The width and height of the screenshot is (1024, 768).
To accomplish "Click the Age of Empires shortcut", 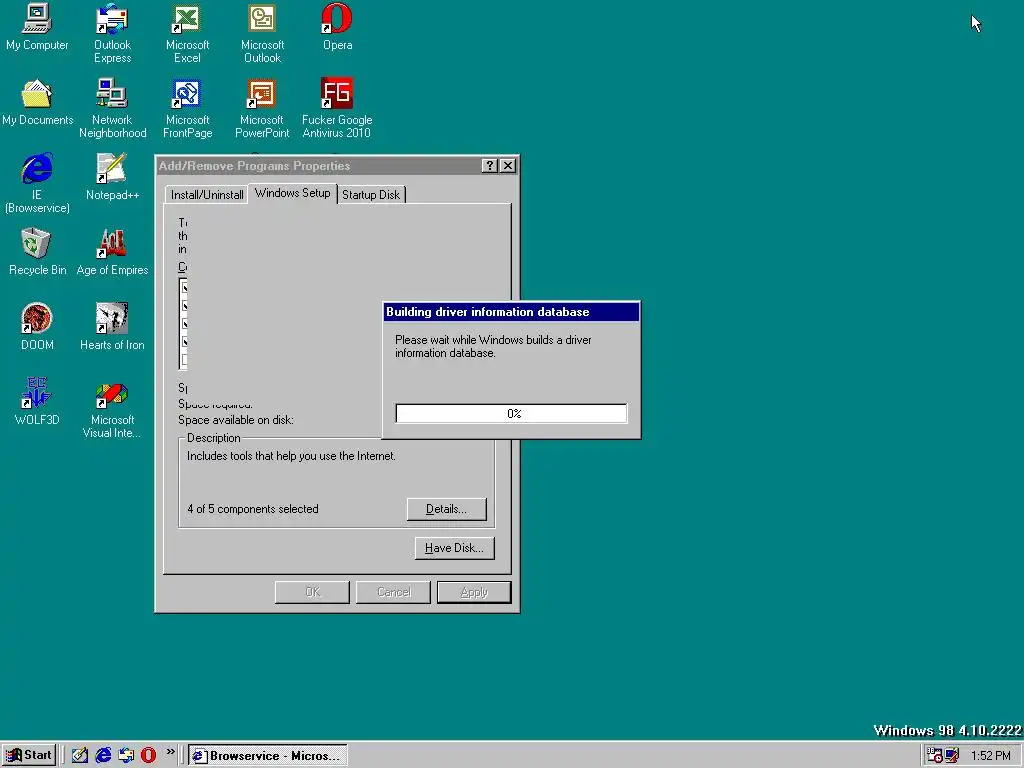I will [112, 252].
